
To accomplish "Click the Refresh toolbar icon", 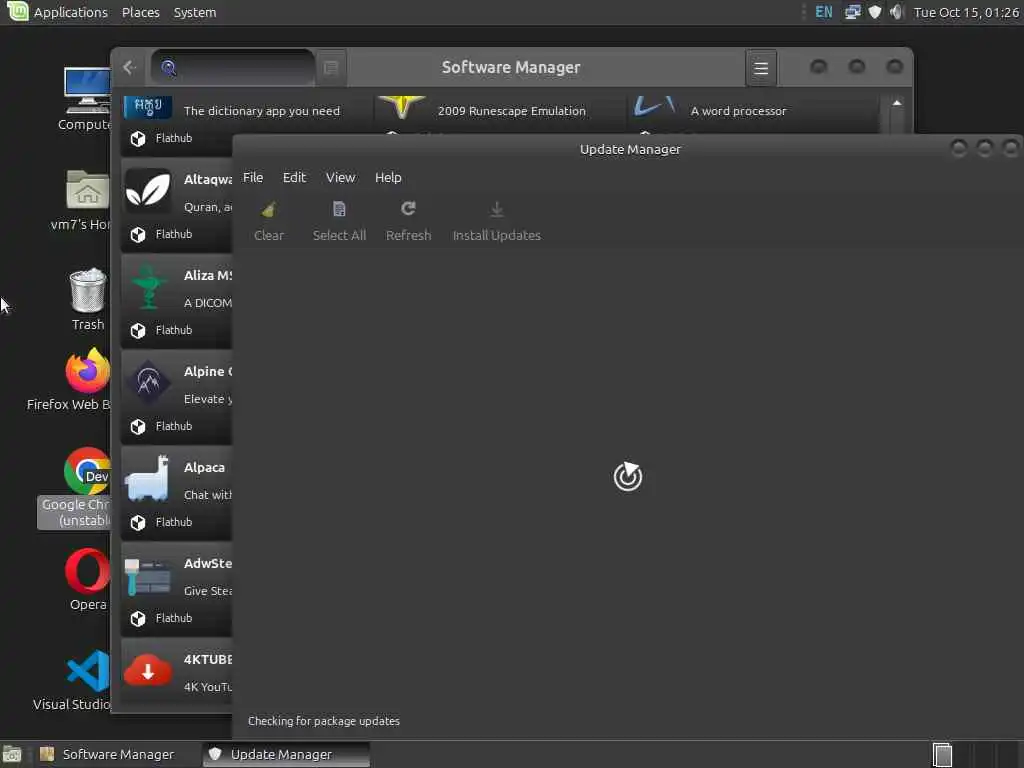I will (408, 208).
